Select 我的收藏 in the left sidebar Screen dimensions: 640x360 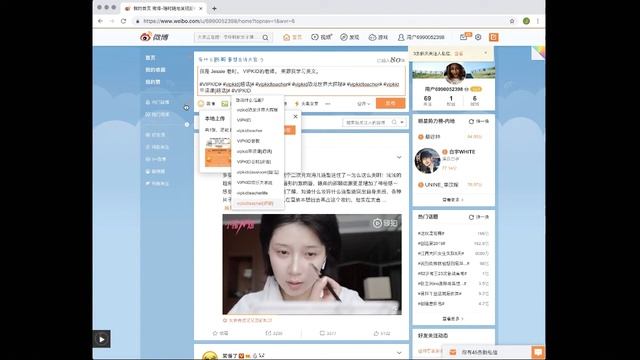click(155, 70)
